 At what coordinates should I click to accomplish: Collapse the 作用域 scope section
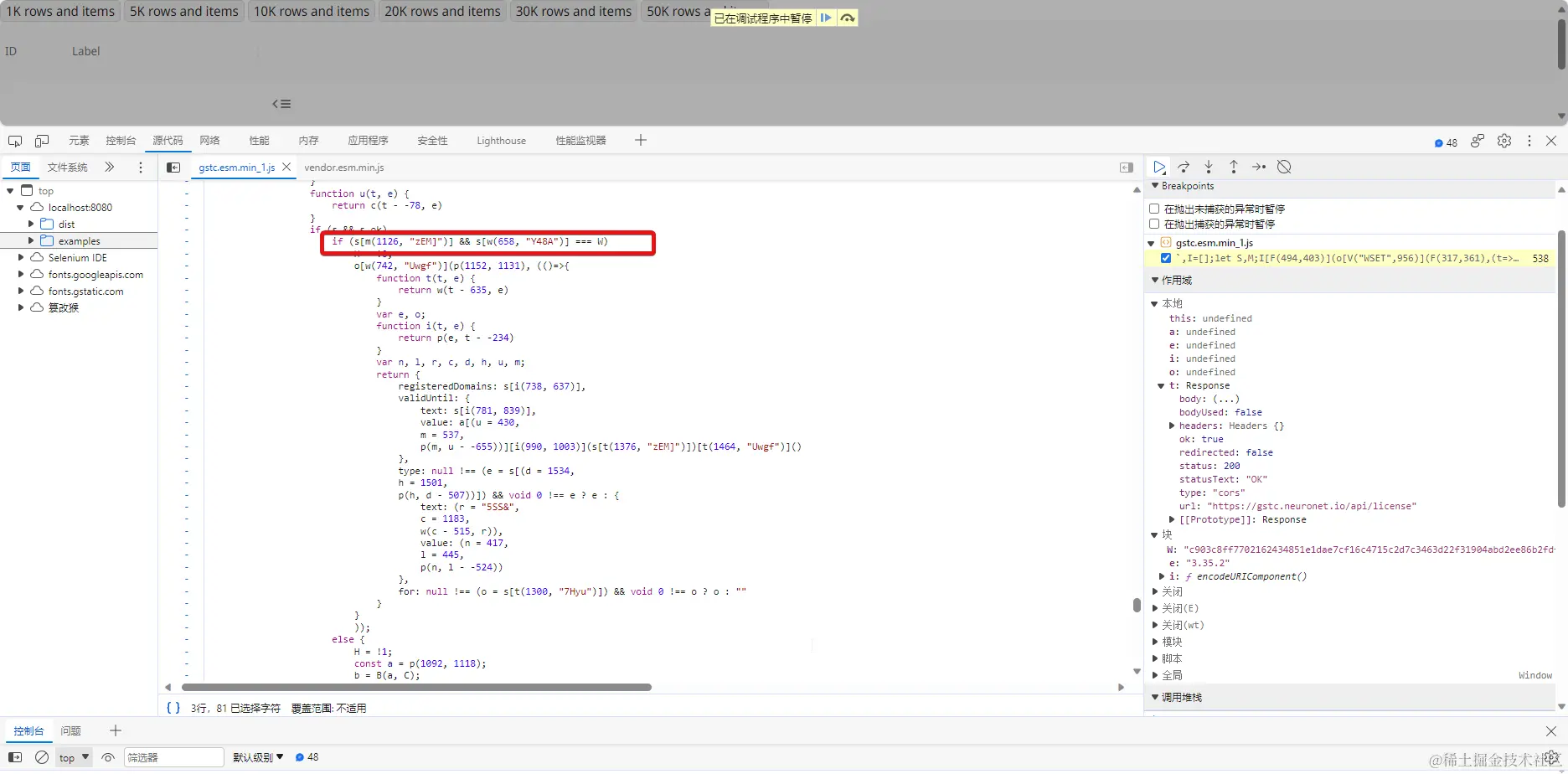pos(1156,280)
